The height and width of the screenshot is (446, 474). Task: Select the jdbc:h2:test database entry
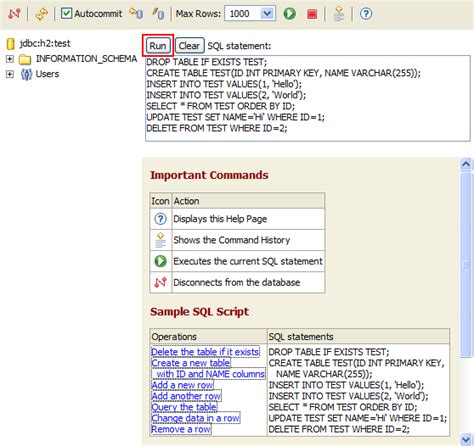click(45, 43)
